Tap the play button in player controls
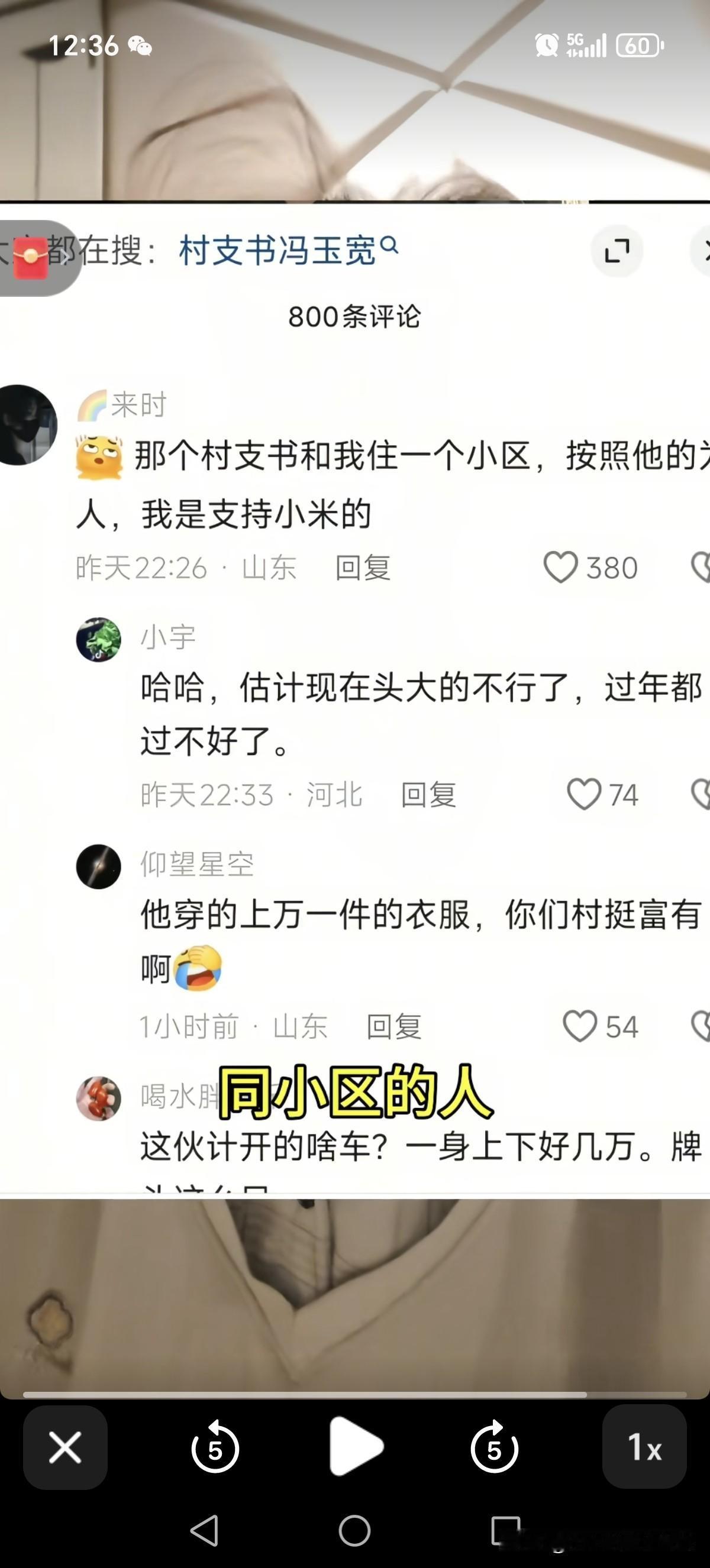 [356, 1446]
